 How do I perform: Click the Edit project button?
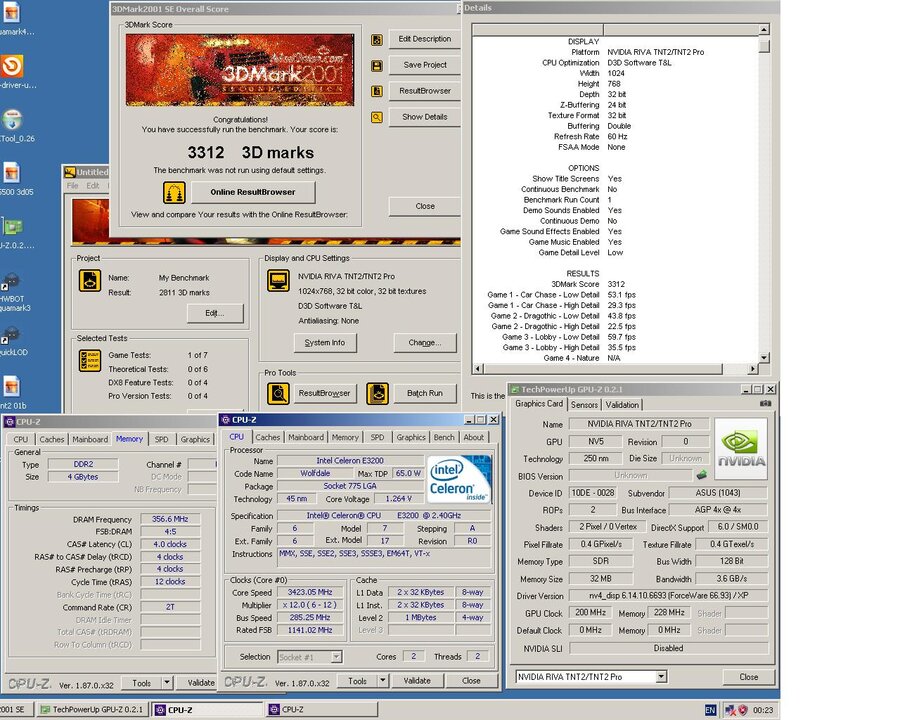(x=215, y=313)
